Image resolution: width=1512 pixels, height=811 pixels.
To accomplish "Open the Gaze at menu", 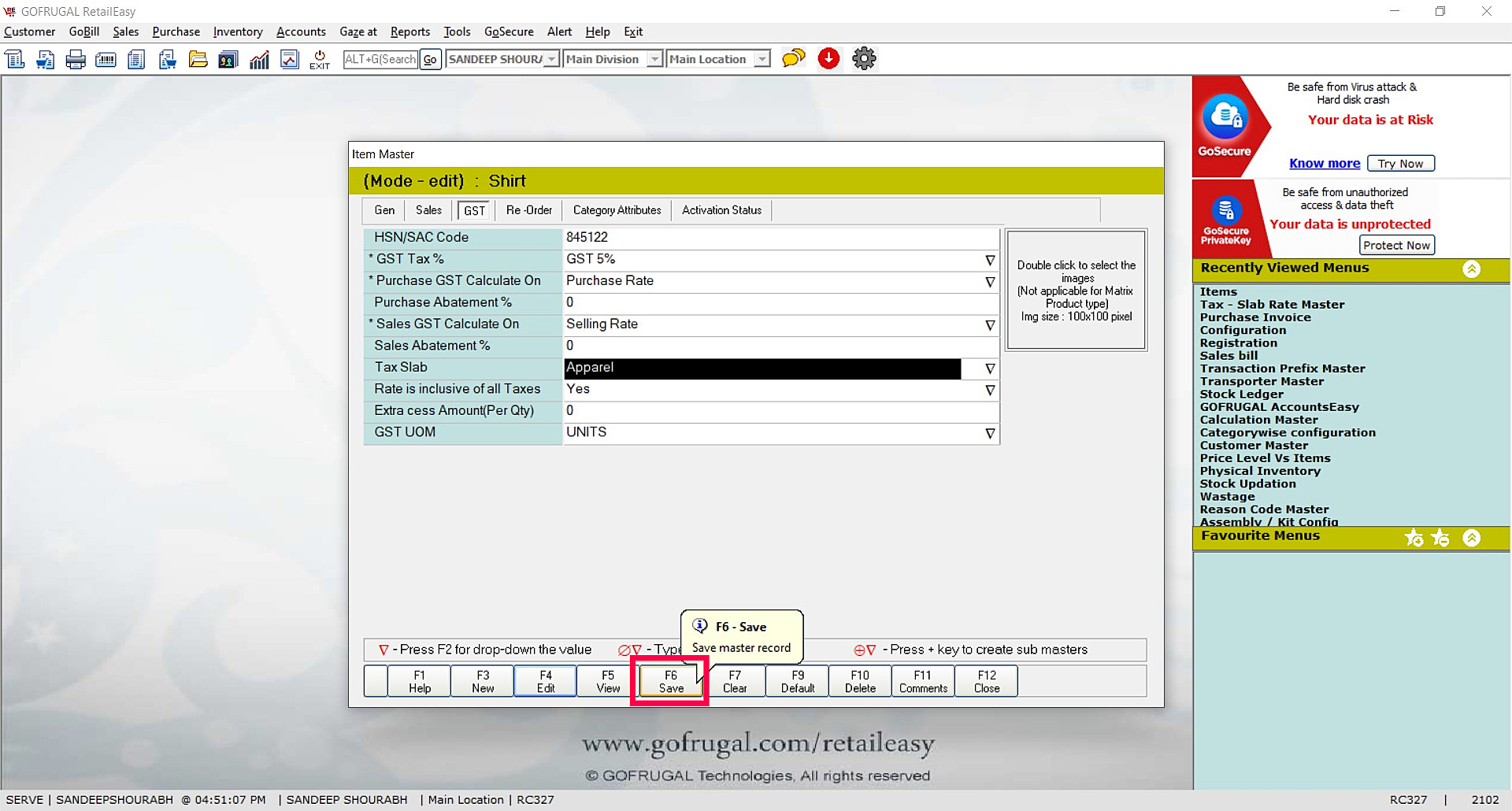I will (x=358, y=31).
